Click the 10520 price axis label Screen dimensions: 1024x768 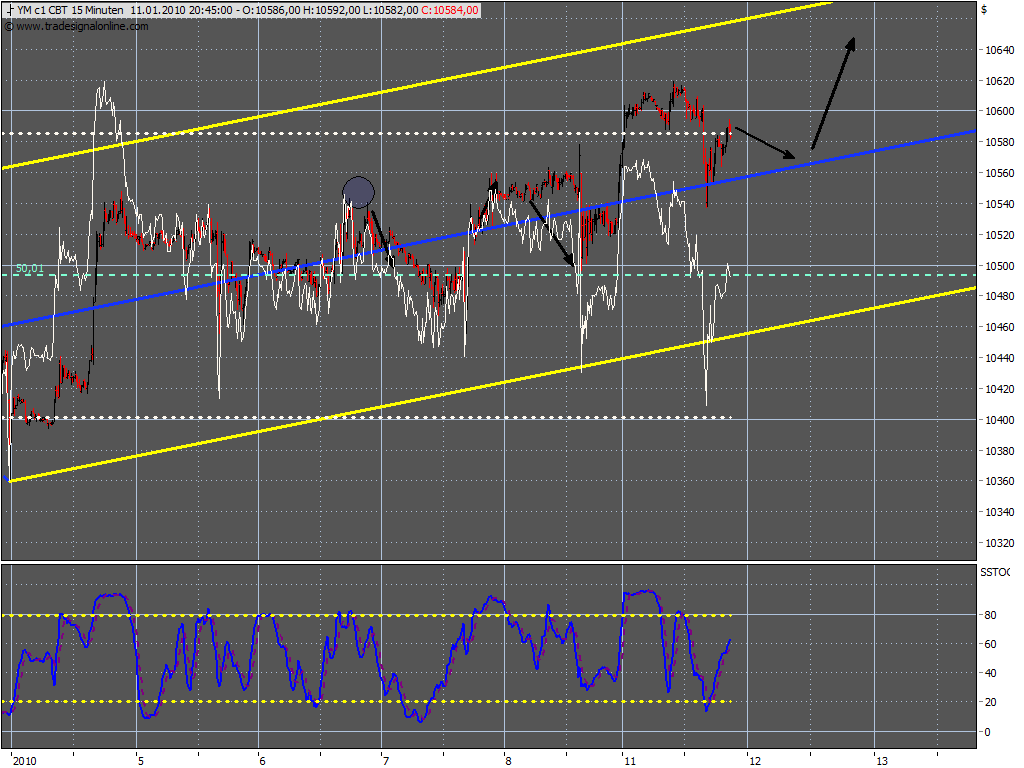point(1000,235)
